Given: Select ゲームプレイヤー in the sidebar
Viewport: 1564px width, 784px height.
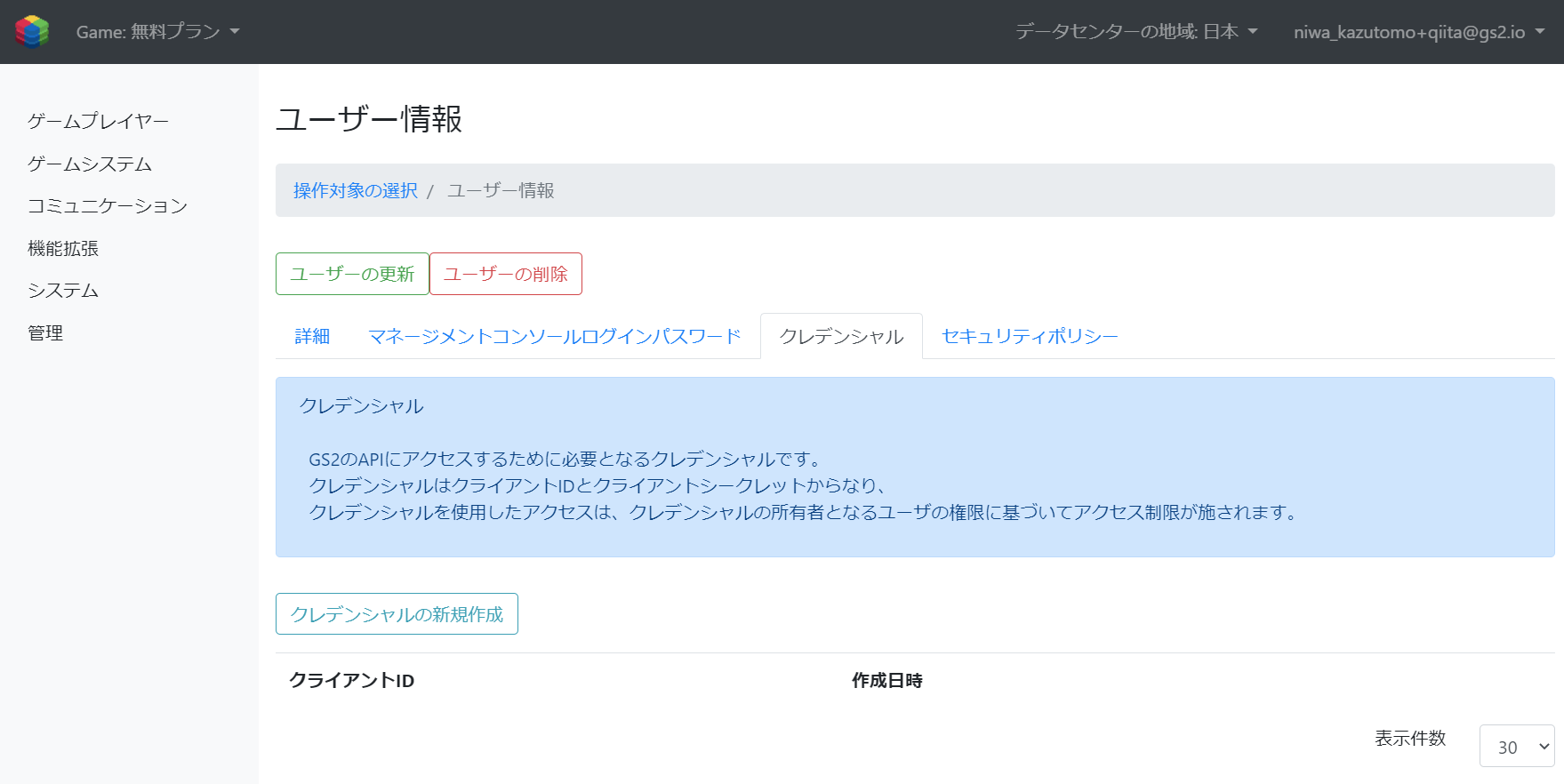Looking at the screenshot, I should (98, 121).
